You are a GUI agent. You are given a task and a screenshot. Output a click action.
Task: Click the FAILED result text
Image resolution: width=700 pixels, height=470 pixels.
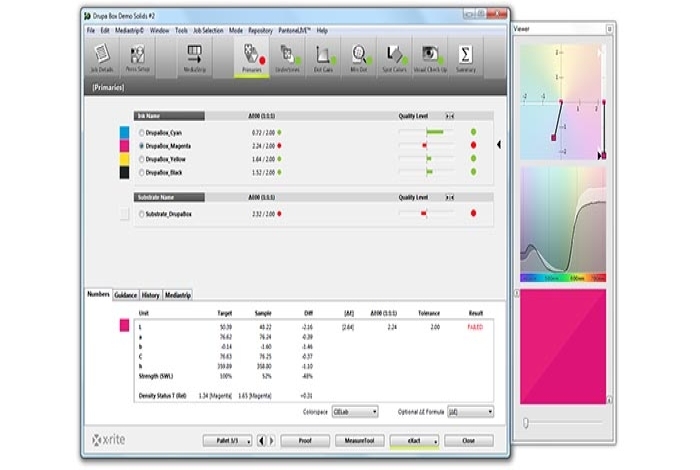click(x=475, y=327)
